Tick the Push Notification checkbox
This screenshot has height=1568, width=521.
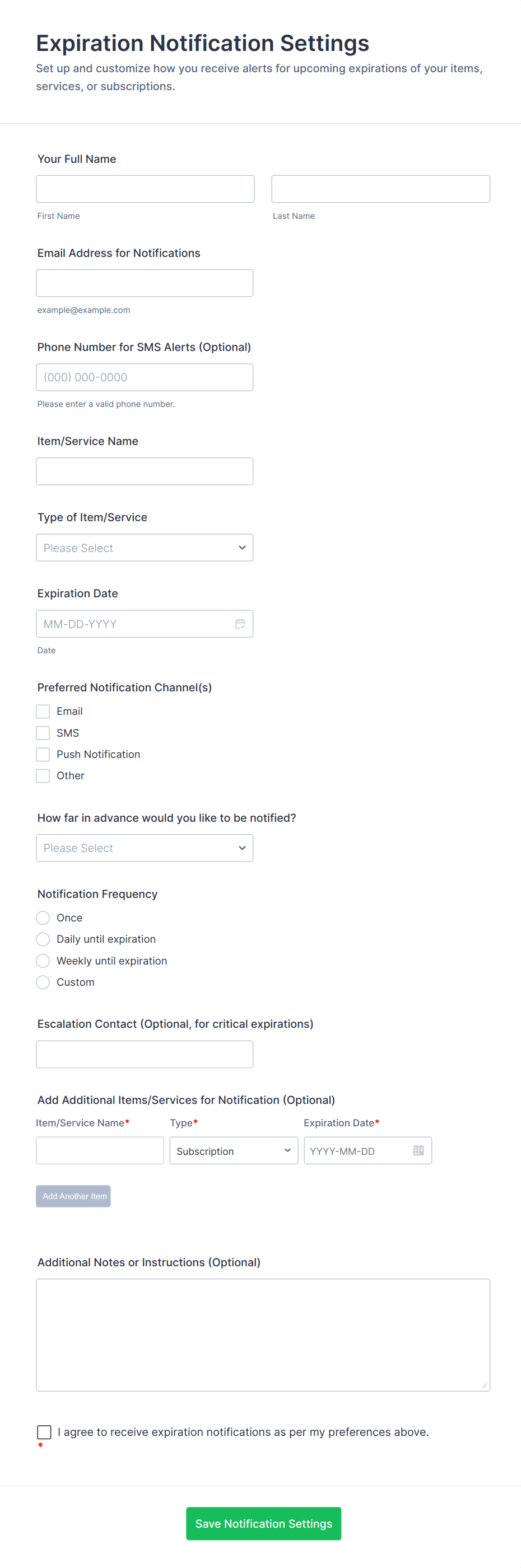pyautogui.click(x=43, y=754)
